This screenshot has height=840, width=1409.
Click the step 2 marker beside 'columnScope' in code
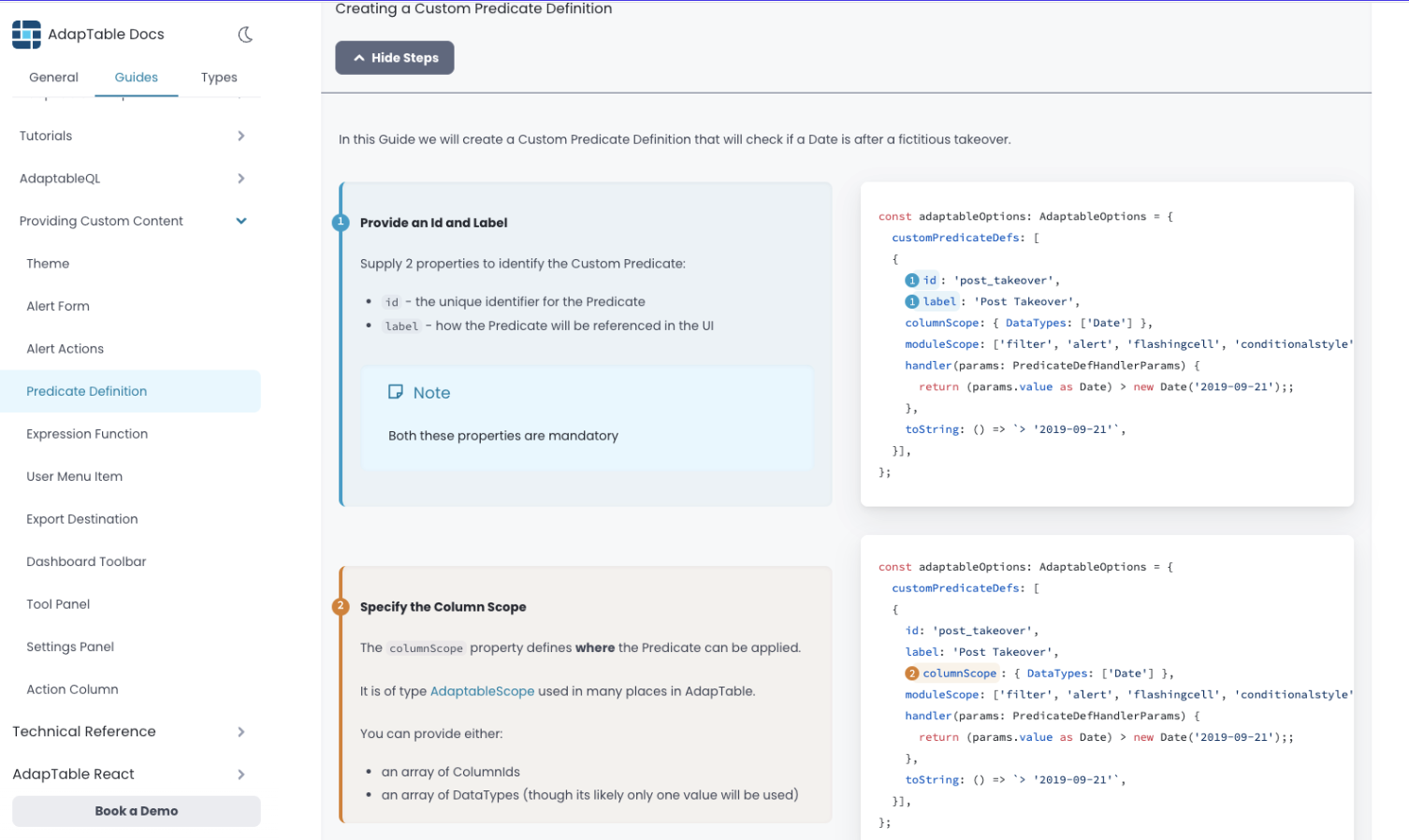(x=912, y=673)
